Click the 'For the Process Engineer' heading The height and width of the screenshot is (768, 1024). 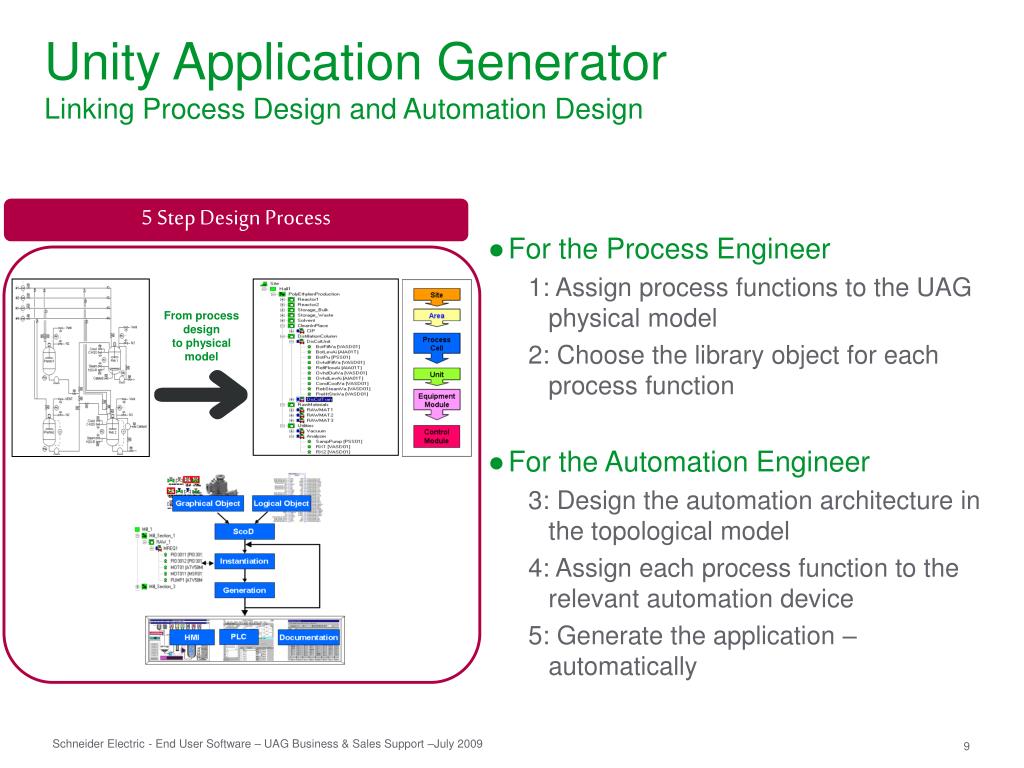(669, 249)
